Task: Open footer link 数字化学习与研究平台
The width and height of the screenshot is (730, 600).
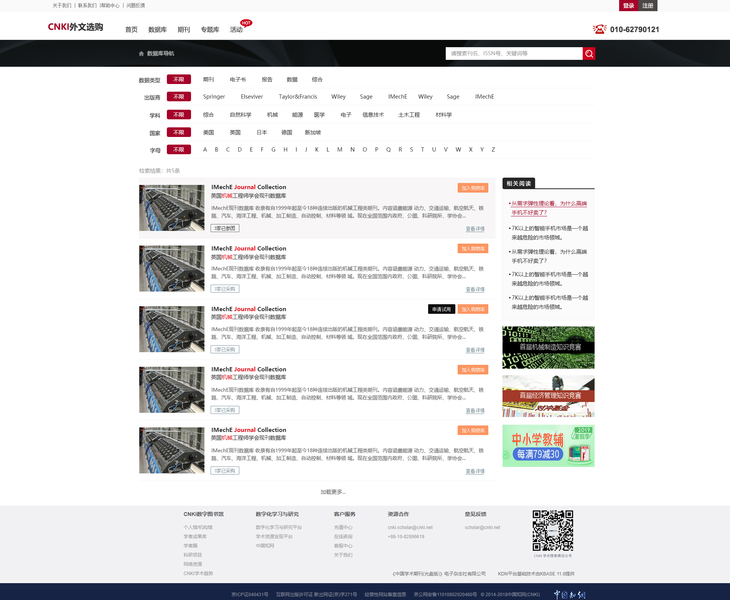Action: tap(279, 527)
